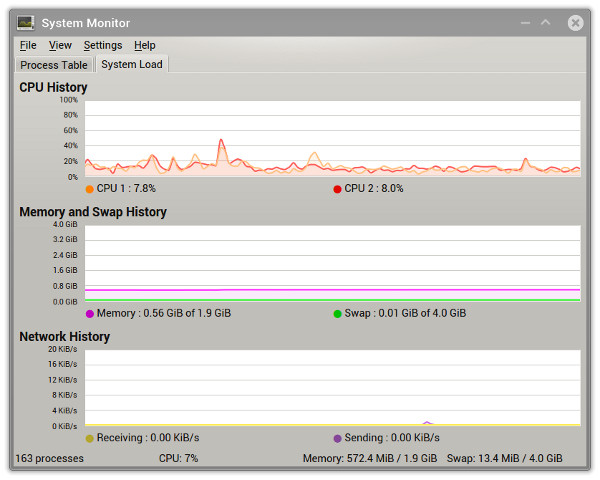
Task: Click the magenta Memory legend dot
Action: coord(89,313)
